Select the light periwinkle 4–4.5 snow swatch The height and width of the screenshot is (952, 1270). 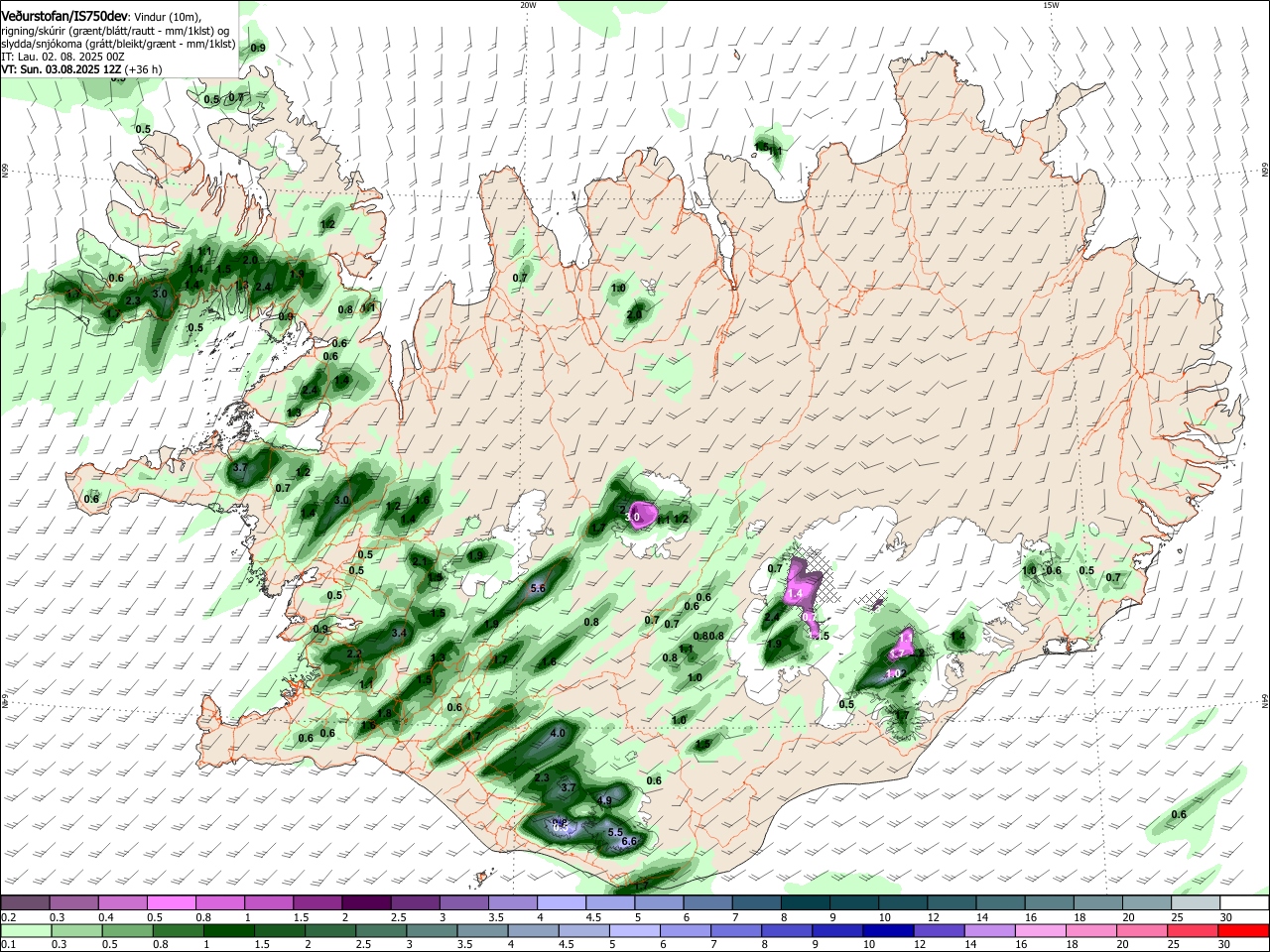562,902
